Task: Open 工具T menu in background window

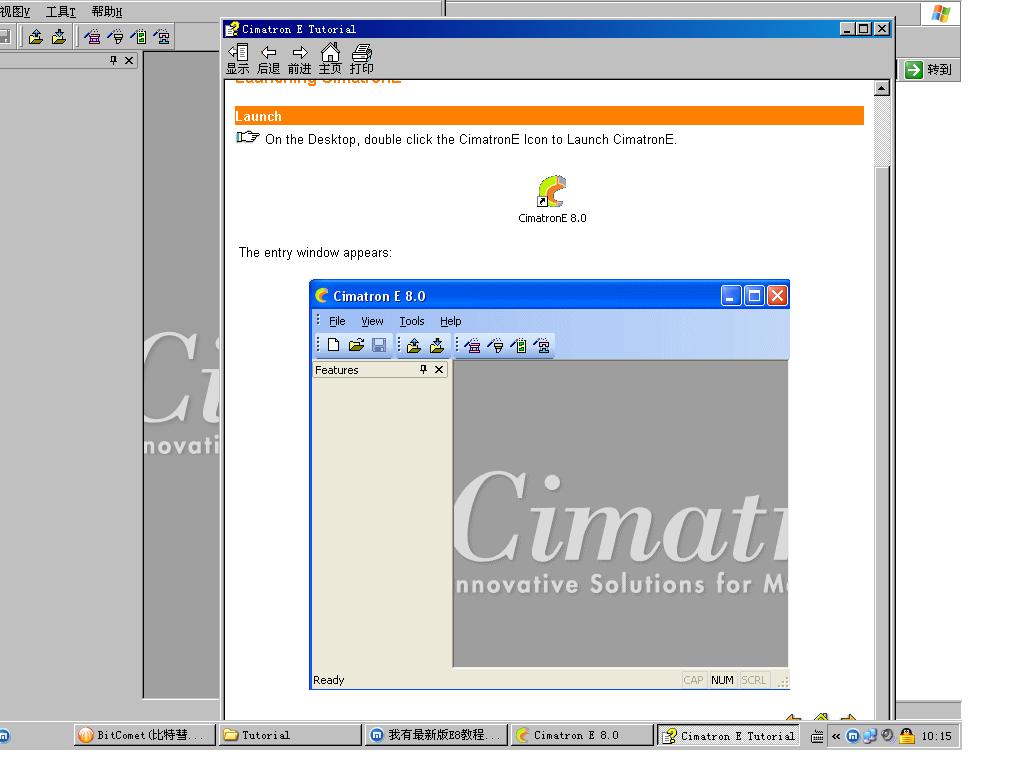Action: click(x=61, y=12)
